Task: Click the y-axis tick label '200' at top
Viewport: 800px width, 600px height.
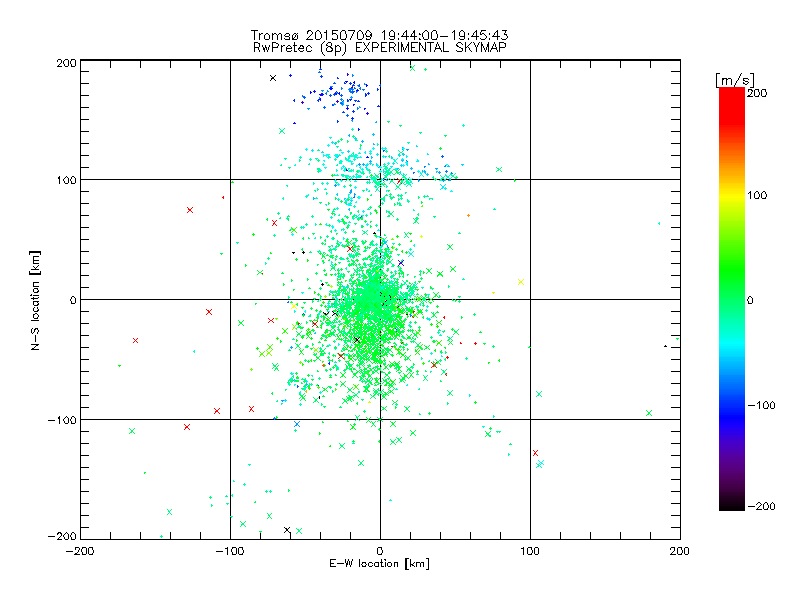Action: (x=66, y=63)
